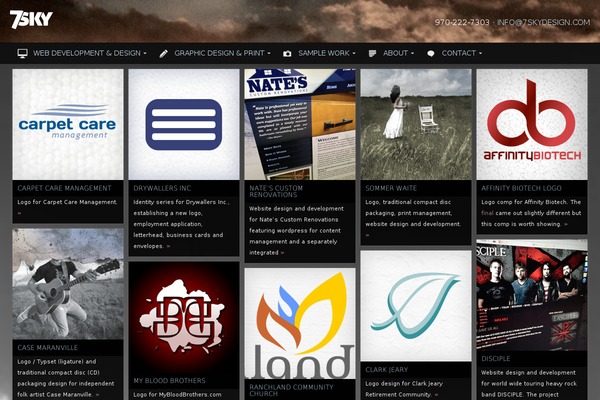Click read-more arrow under Sommer Waite description

(367, 235)
